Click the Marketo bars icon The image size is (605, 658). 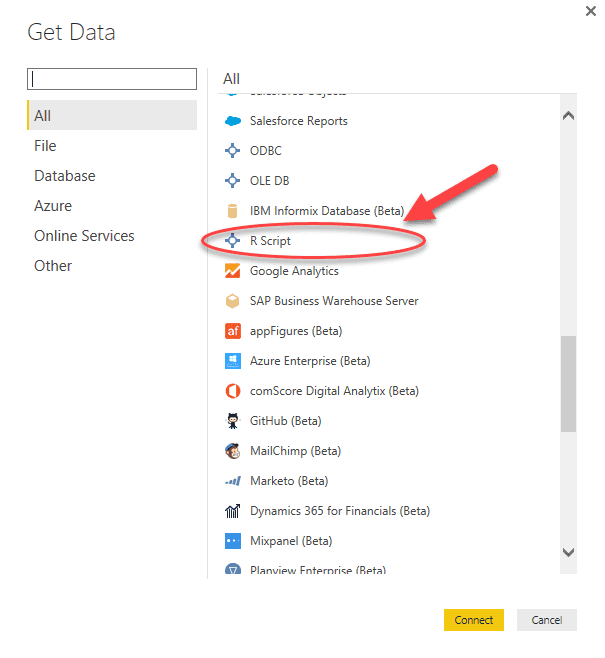tap(233, 481)
